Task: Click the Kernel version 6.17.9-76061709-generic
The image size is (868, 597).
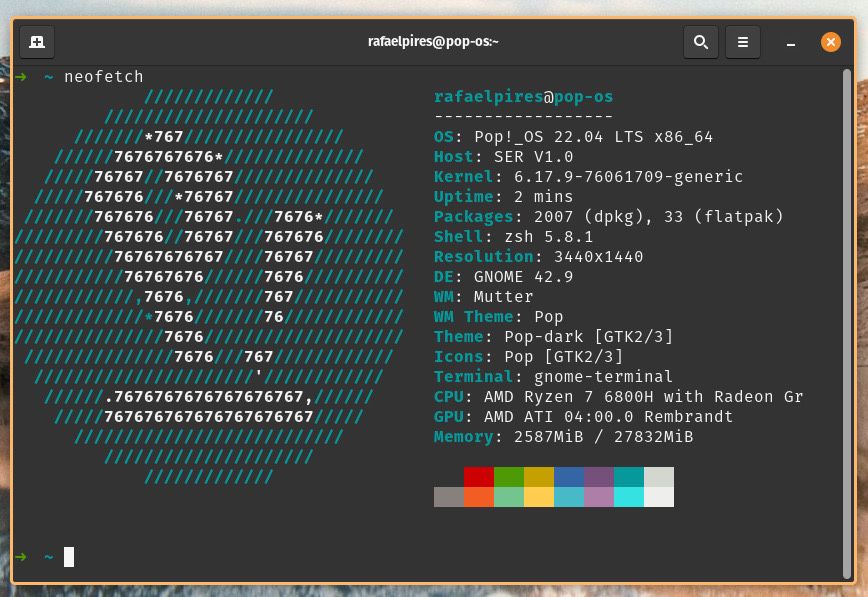Action: click(628, 177)
